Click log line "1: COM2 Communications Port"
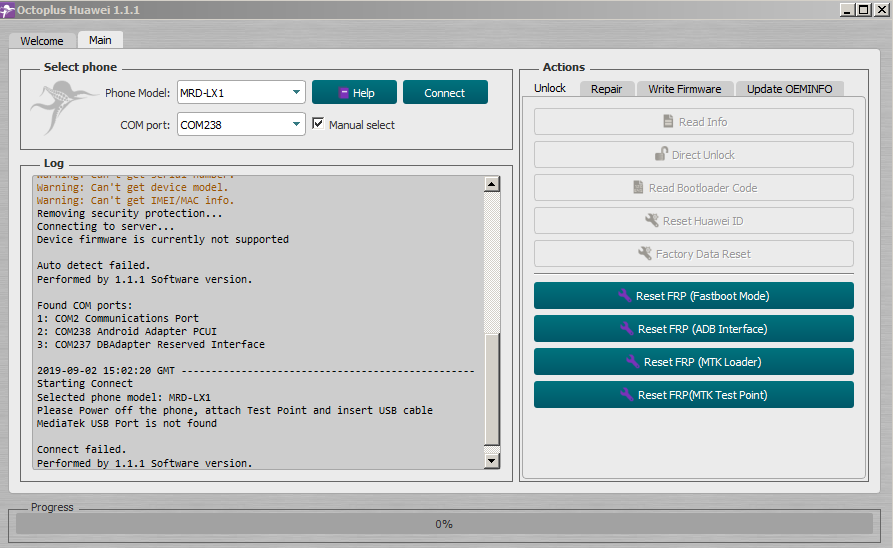 click(x=118, y=318)
